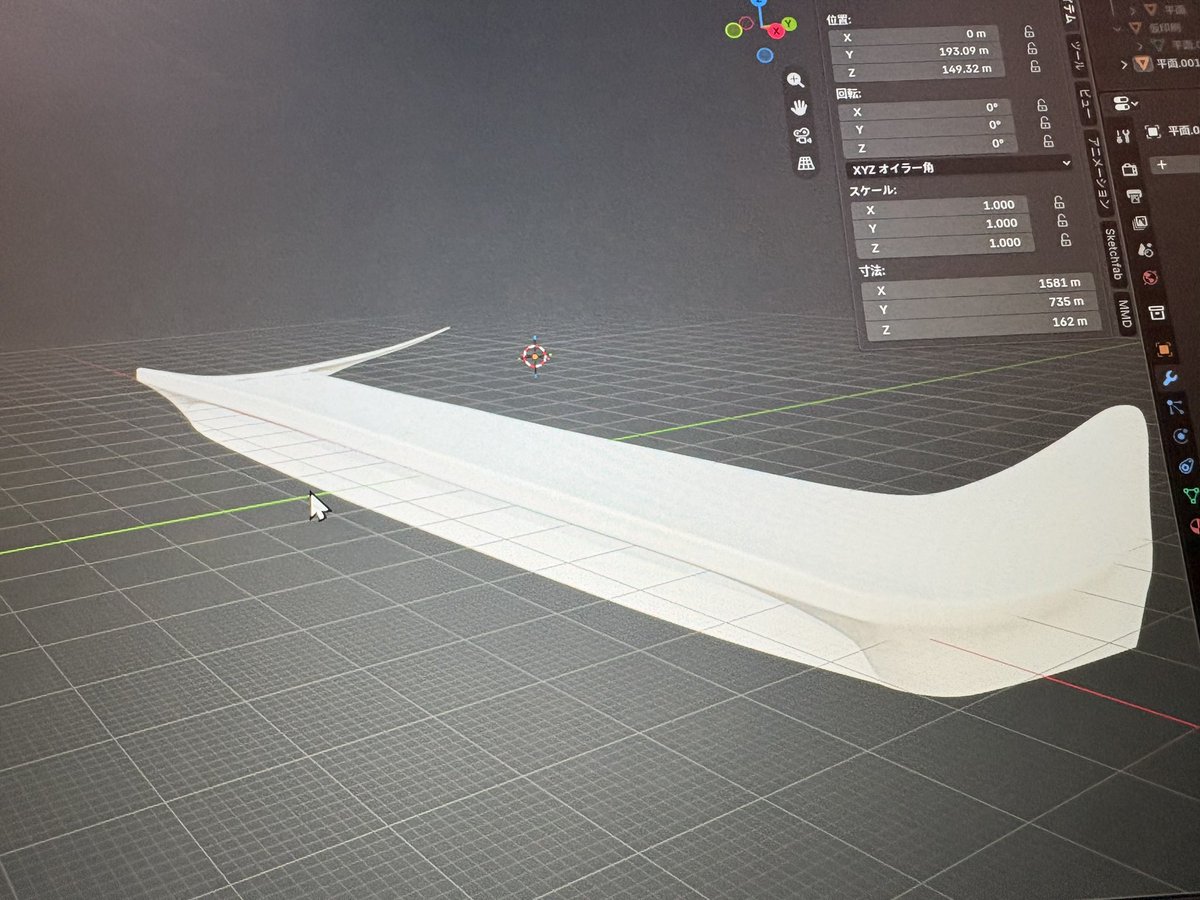Open the Object Constraints properties icon
This screenshot has height=900, width=1200.
pyautogui.click(x=1187, y=466)
